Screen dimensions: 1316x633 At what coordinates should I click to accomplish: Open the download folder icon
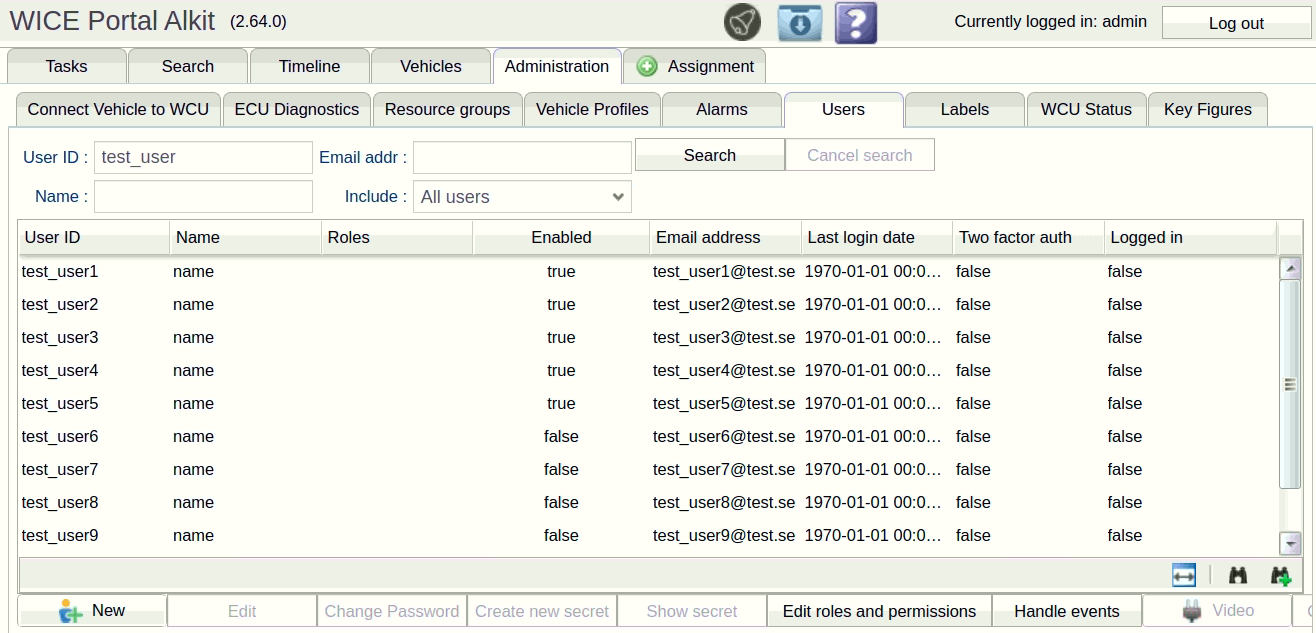[799, 22]
